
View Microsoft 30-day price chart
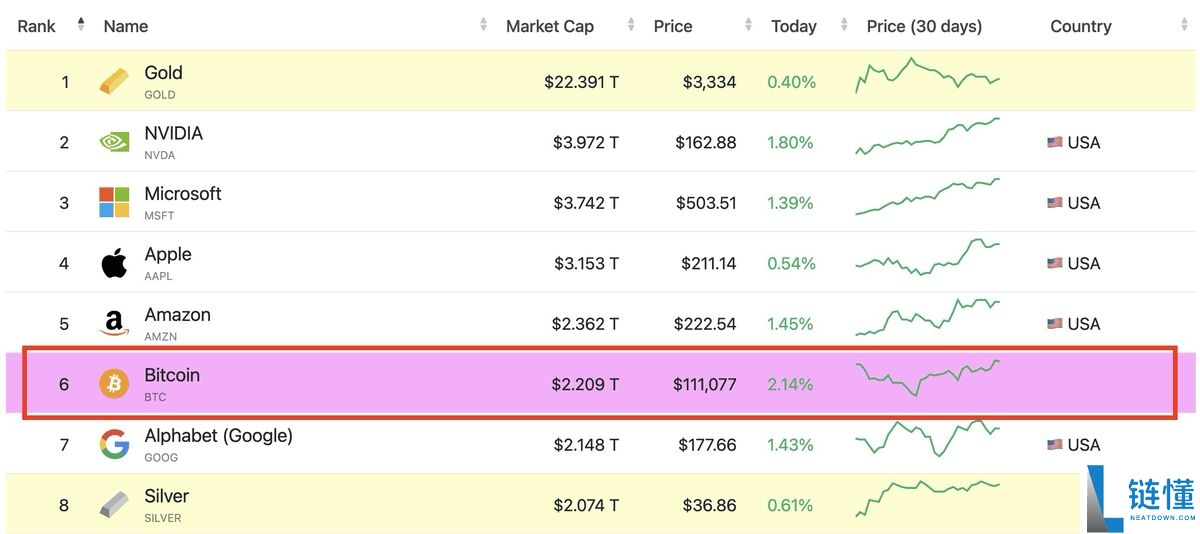927,197
